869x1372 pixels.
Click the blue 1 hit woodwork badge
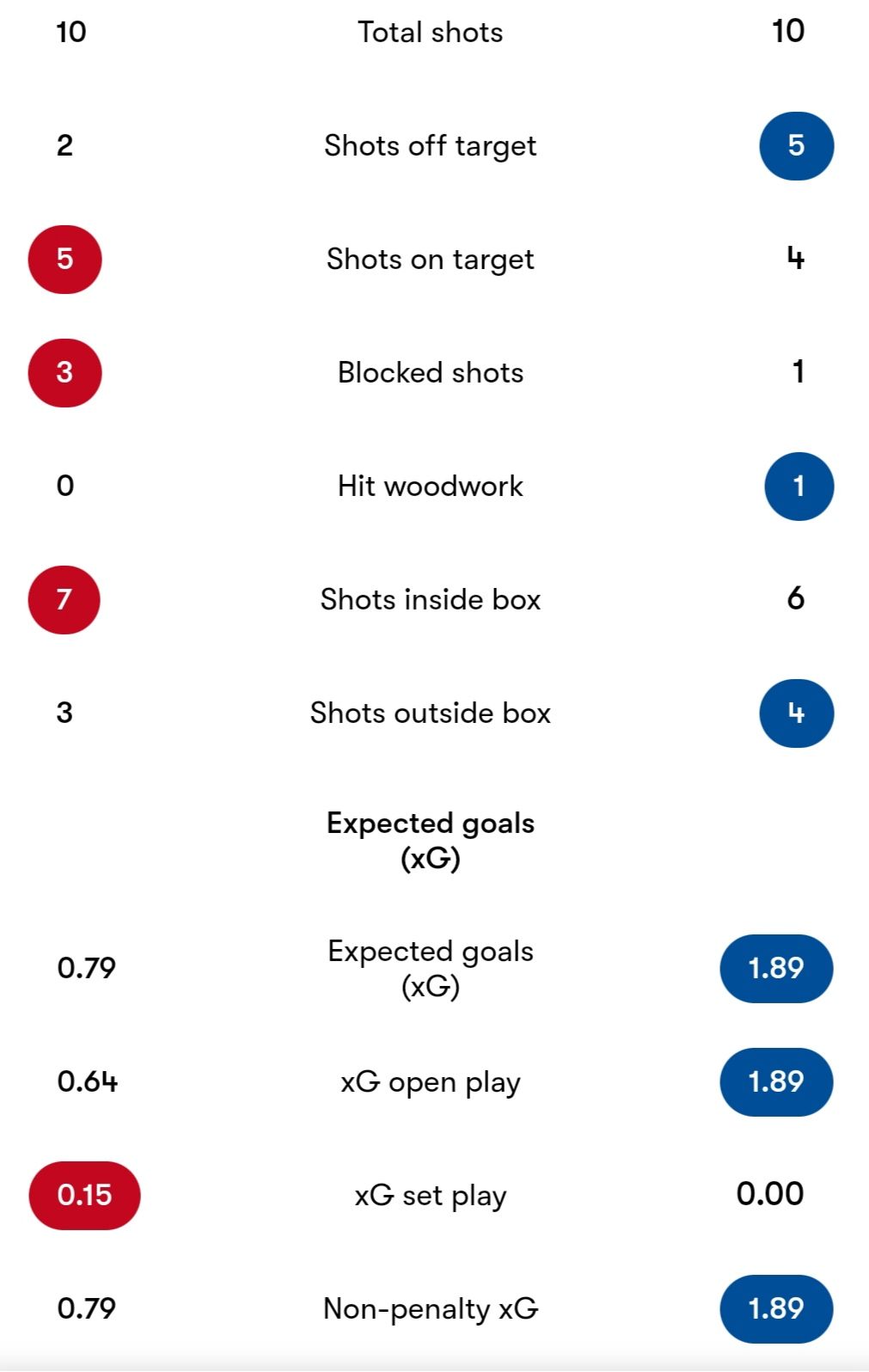[x=799, y=487]
